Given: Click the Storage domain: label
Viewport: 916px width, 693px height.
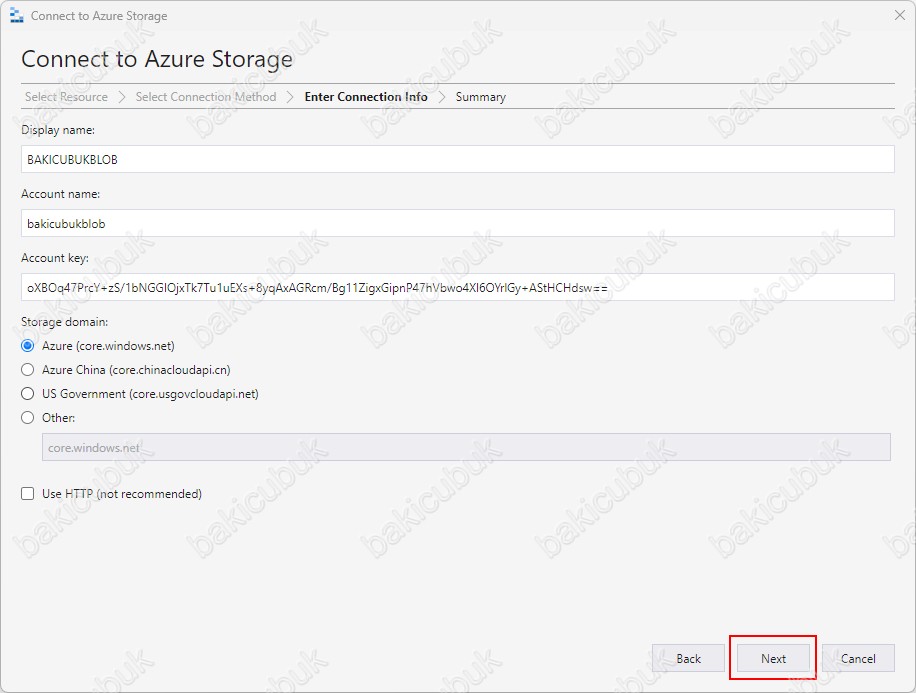Looking at the screenshot, I should click(x=64, y=322).
